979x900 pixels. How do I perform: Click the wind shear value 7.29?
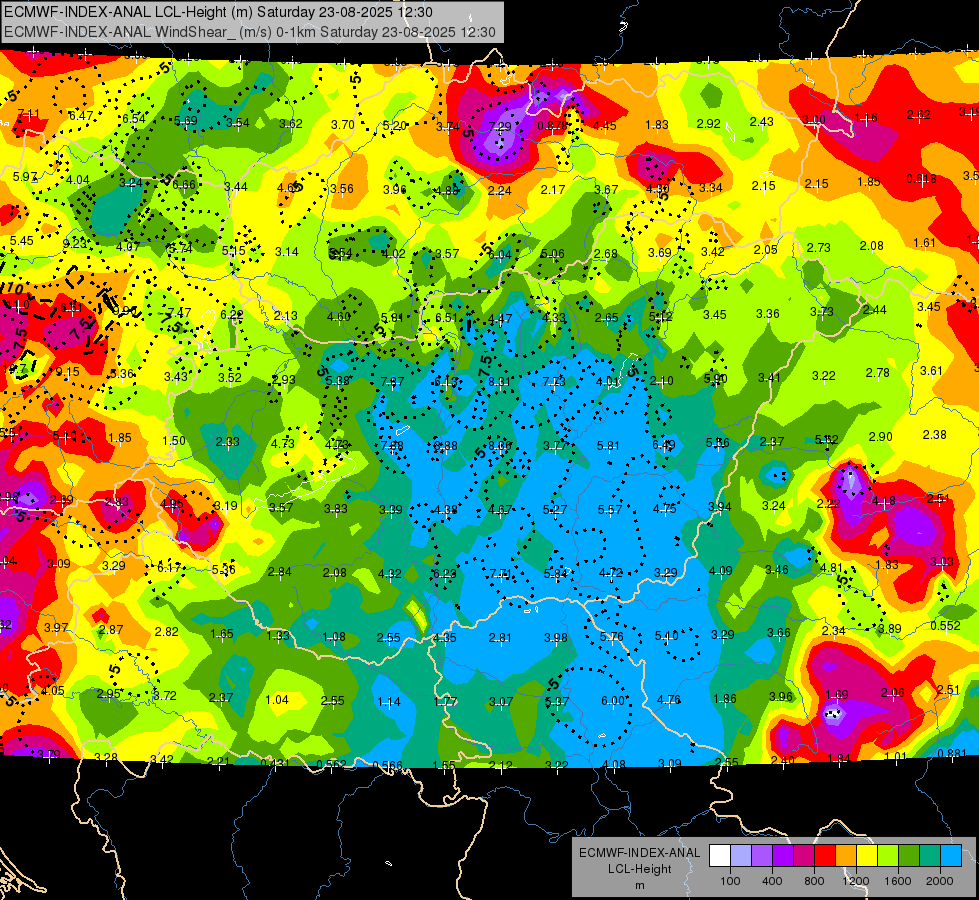(500, 126)
